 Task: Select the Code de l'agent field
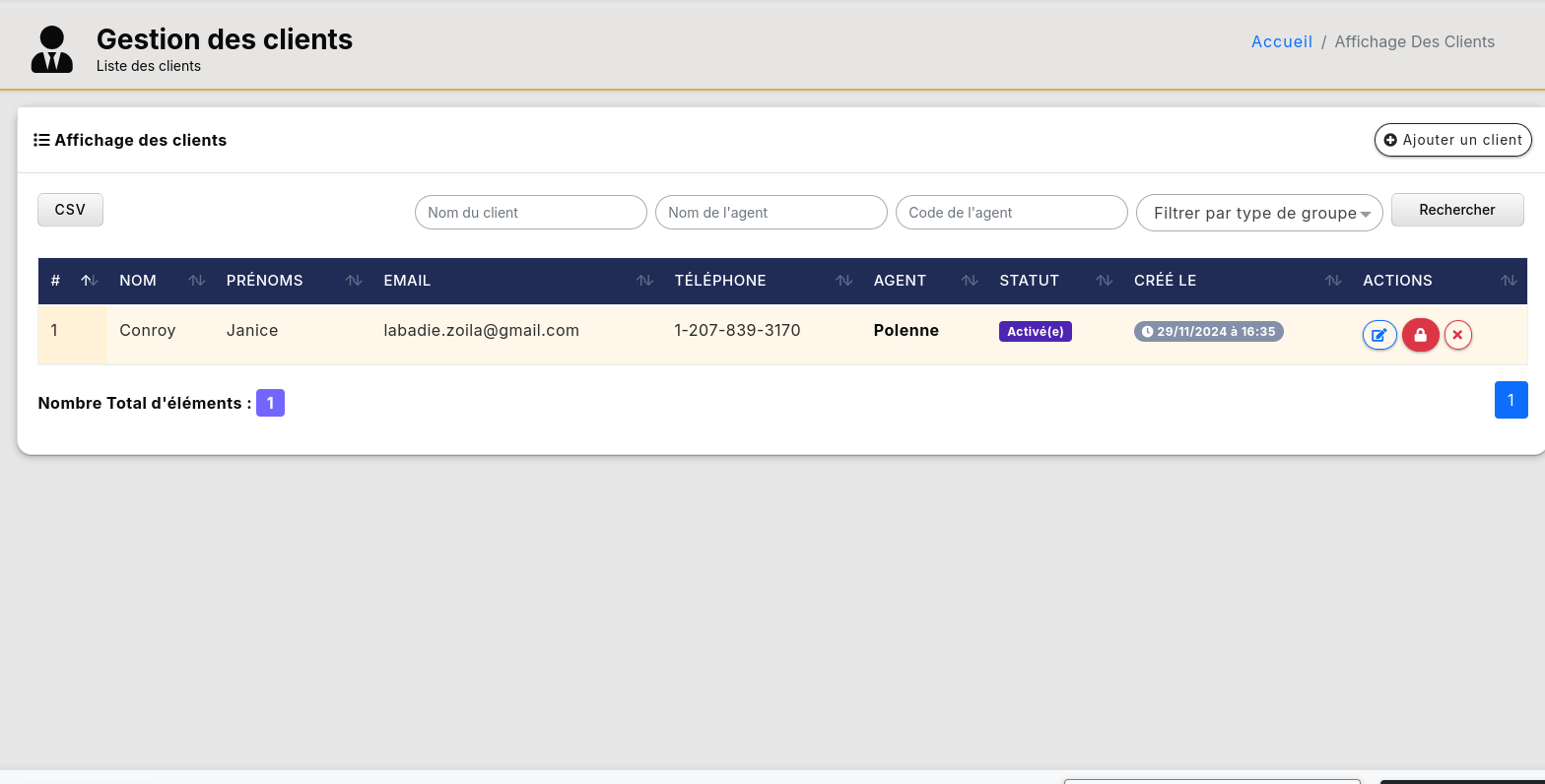[x=1011, y=213]
